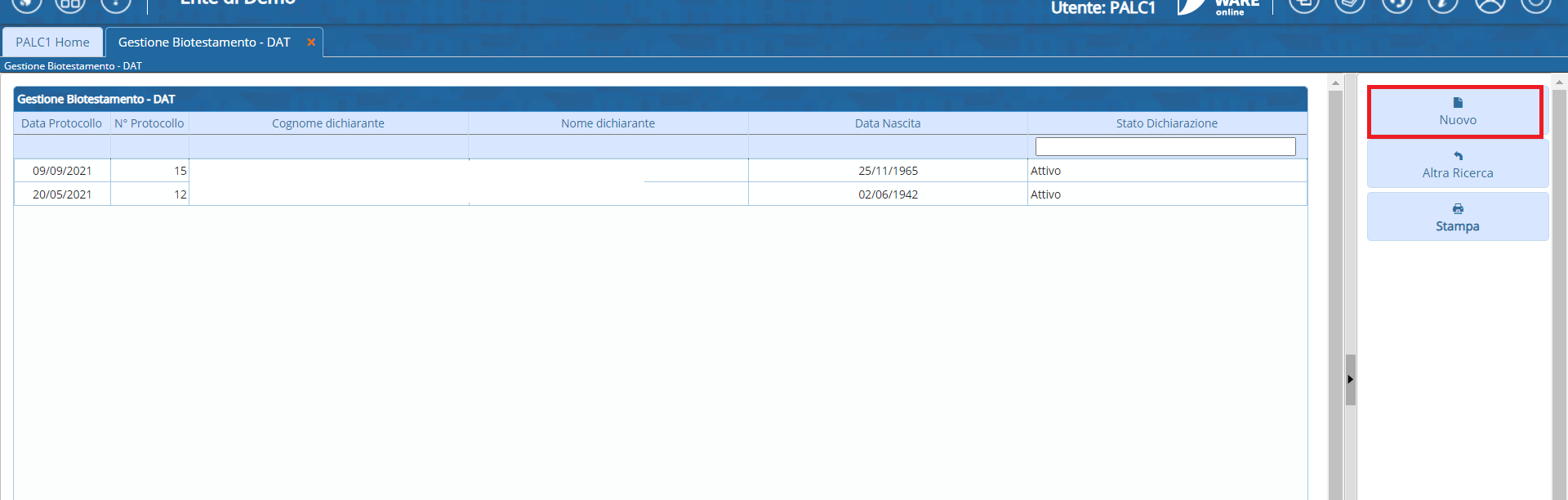Click the Nuovo button

point(1458,112)
